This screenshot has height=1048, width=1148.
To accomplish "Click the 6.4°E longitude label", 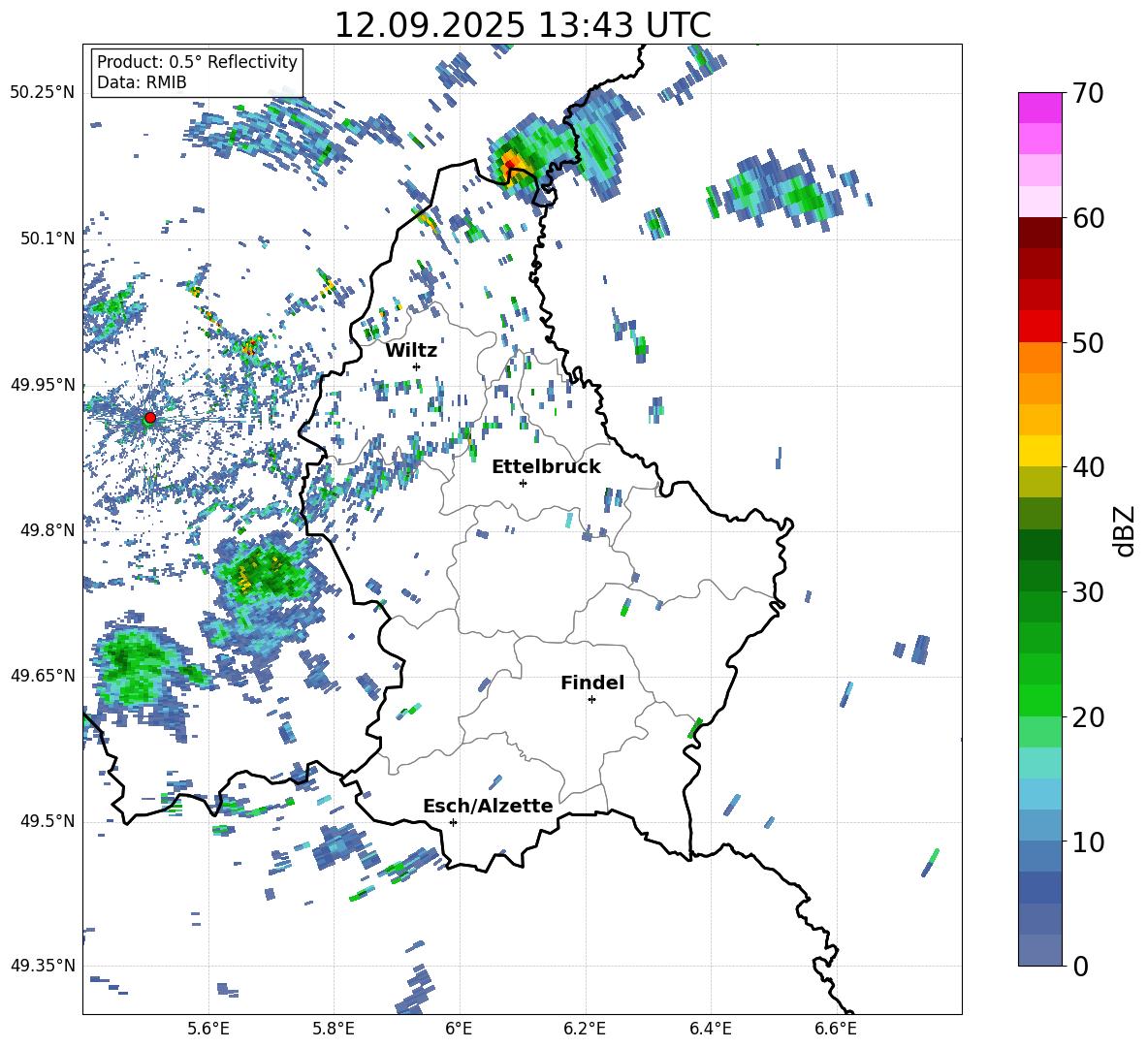I will click(710, 1029).
